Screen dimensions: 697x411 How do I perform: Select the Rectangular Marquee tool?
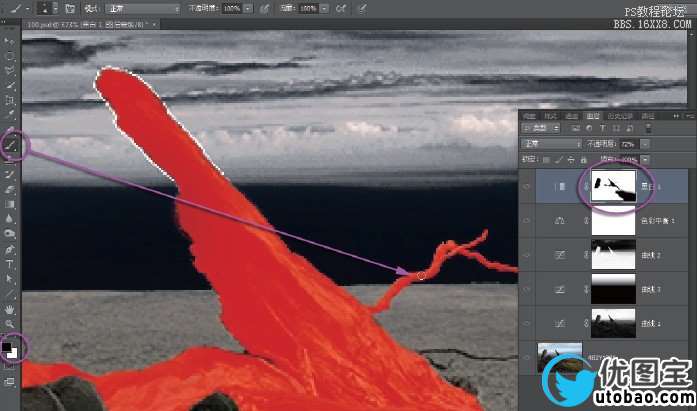[x=9, y=56]
